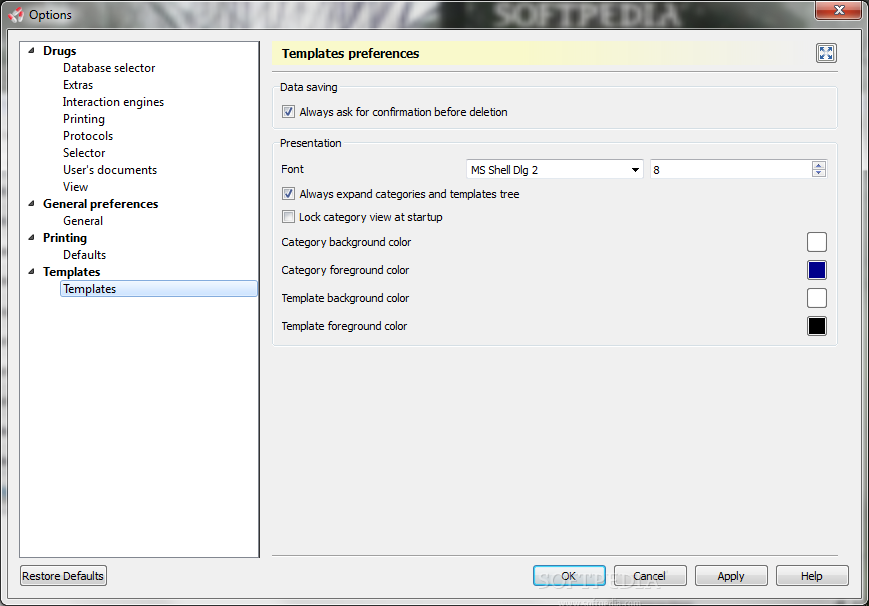Select the Selector tree item
Screen dimensions: 869x606
click(84, 153)
